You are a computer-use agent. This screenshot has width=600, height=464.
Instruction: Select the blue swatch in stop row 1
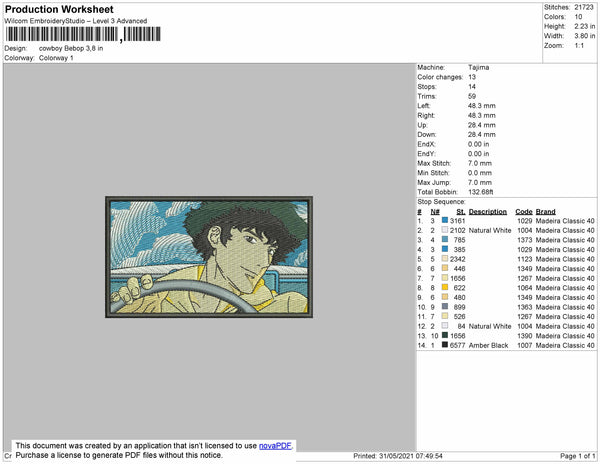point(445,220)
